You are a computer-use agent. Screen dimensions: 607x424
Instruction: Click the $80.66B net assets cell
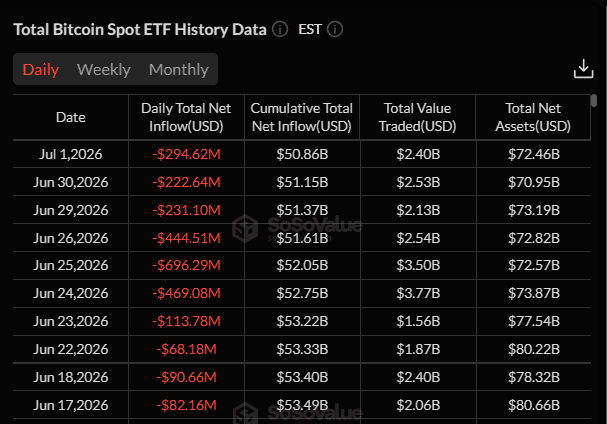(534, 405)
